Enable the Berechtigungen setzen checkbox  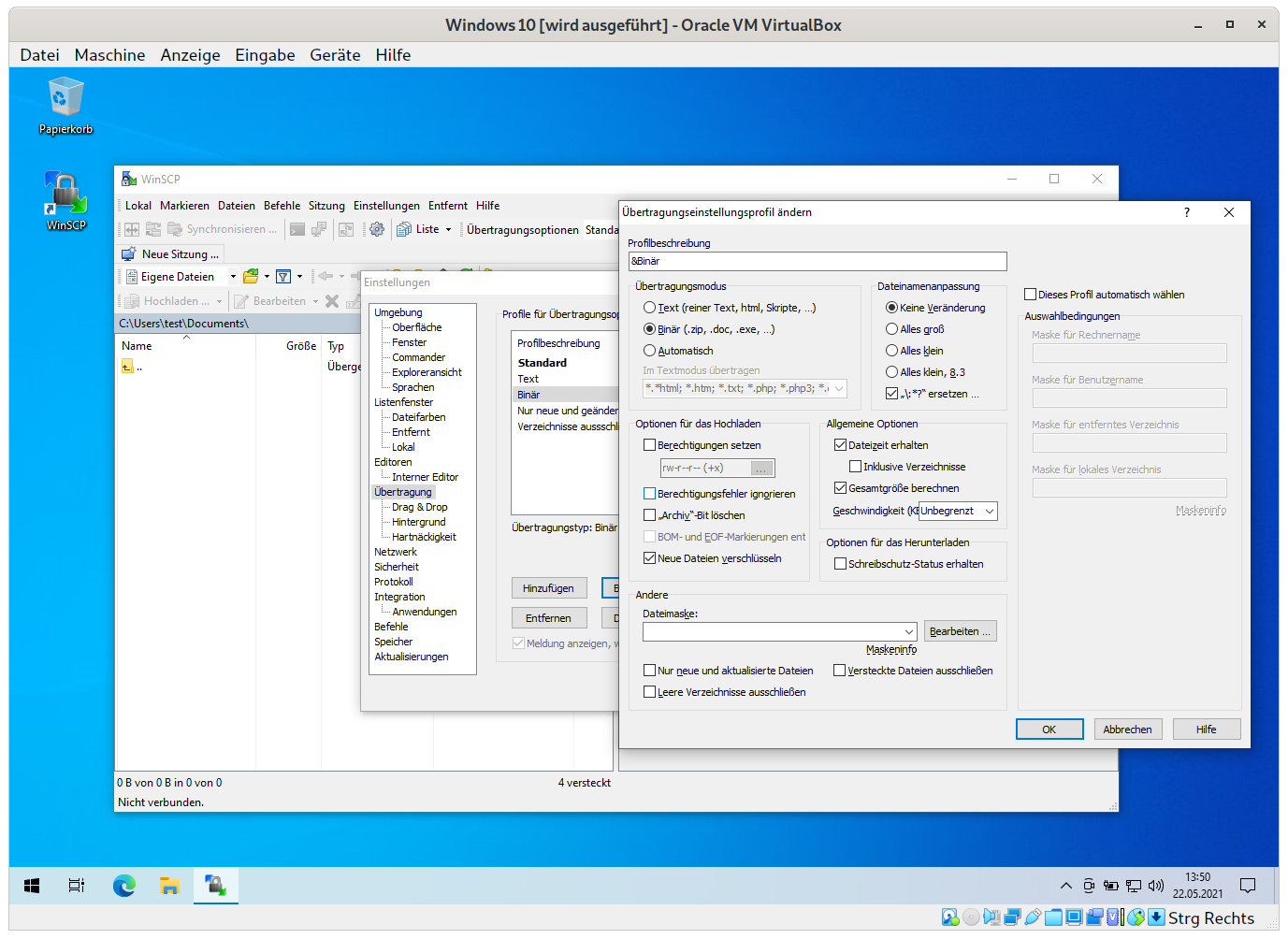coord(650,445)
